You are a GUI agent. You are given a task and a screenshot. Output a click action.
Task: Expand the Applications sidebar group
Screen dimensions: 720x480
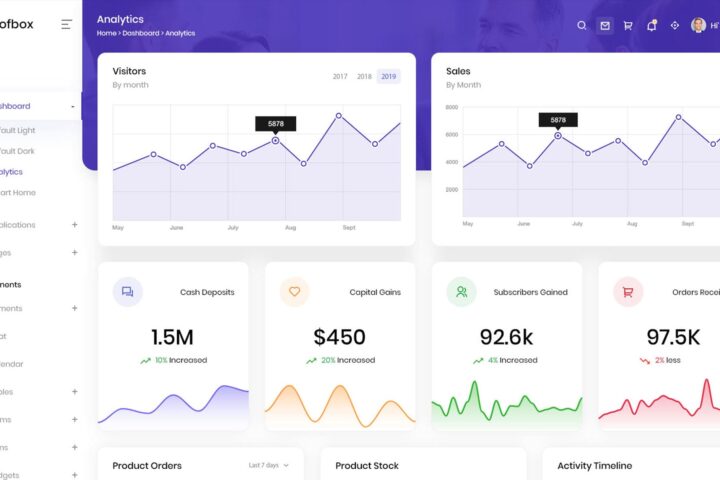point(74,225)
